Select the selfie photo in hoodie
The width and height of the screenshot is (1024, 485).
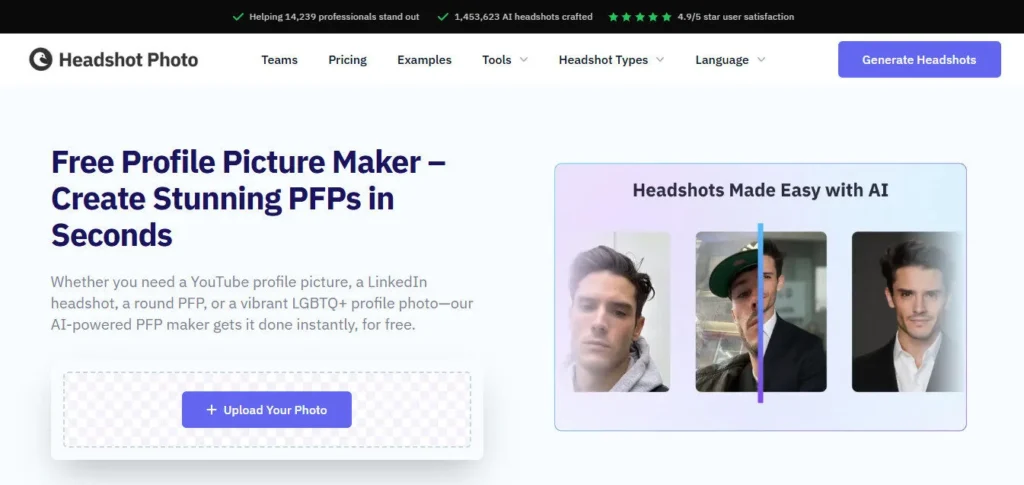tap(618, 312)
